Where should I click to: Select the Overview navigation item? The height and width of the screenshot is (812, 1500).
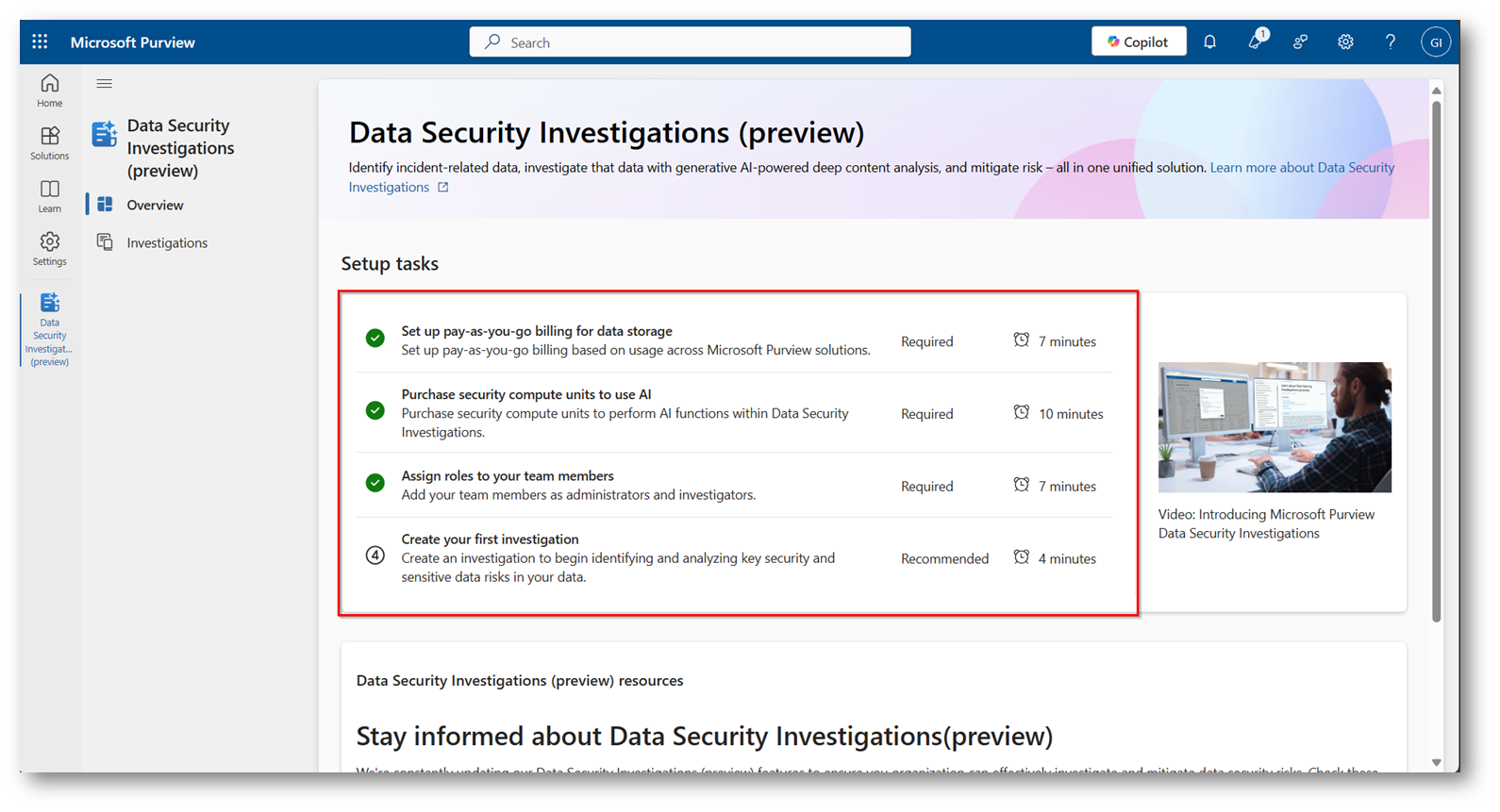155,205
